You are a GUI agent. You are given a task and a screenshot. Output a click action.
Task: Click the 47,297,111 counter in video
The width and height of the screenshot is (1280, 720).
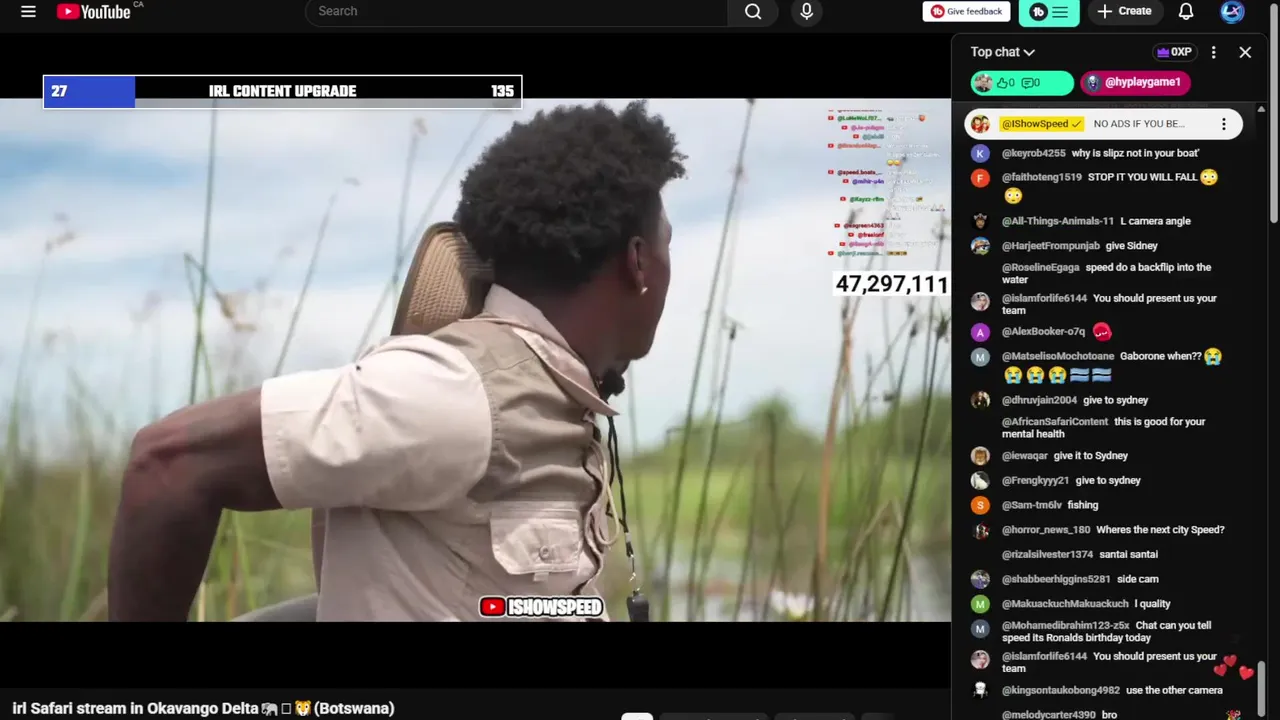[x=891, y=284]
